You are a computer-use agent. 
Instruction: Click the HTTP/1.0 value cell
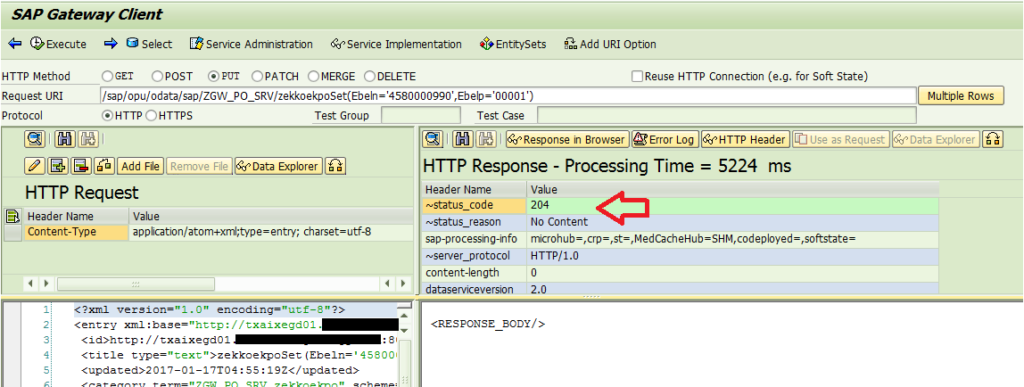[x=732, y=256]
